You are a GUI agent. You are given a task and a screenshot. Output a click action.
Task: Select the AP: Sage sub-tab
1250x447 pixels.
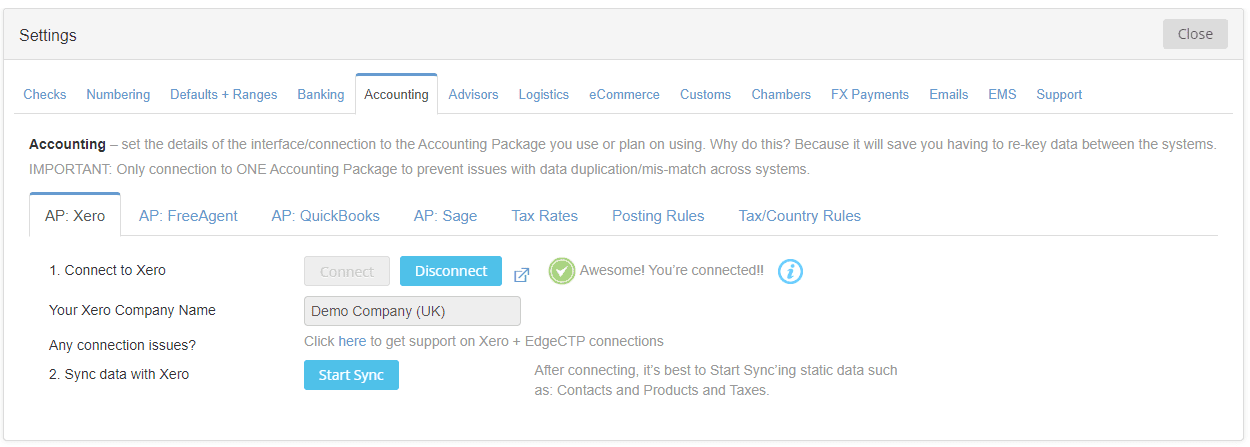point(445,215)
